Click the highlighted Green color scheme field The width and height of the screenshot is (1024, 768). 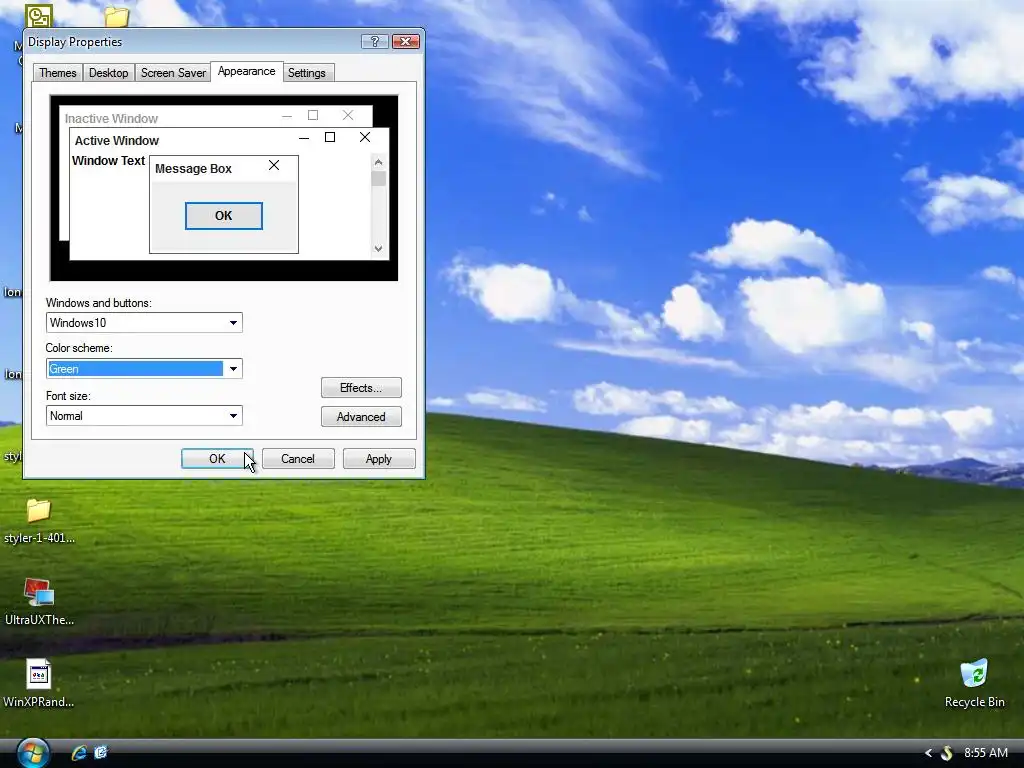(135, 369)
